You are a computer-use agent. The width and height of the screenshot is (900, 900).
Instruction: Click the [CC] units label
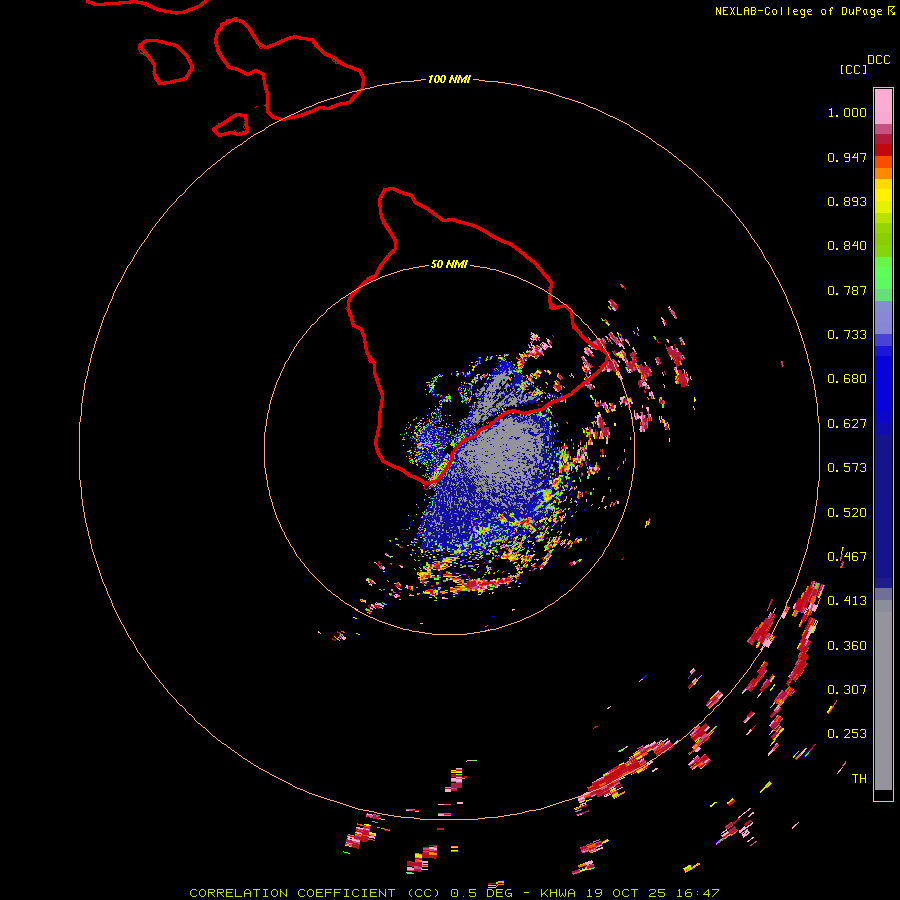853,69
